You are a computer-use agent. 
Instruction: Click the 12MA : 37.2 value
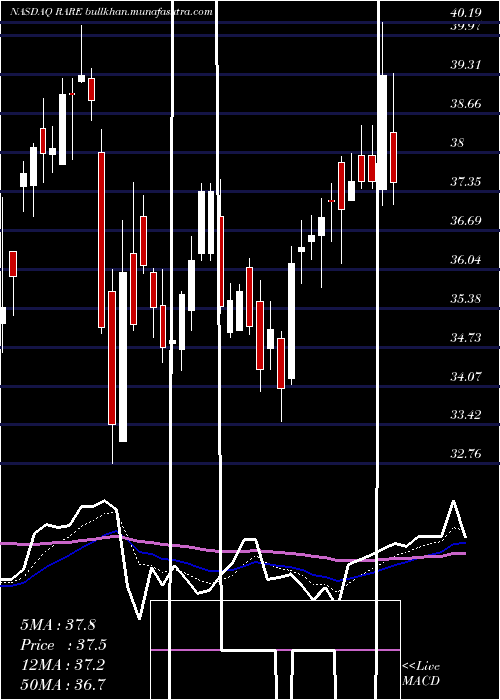point(62,665)
